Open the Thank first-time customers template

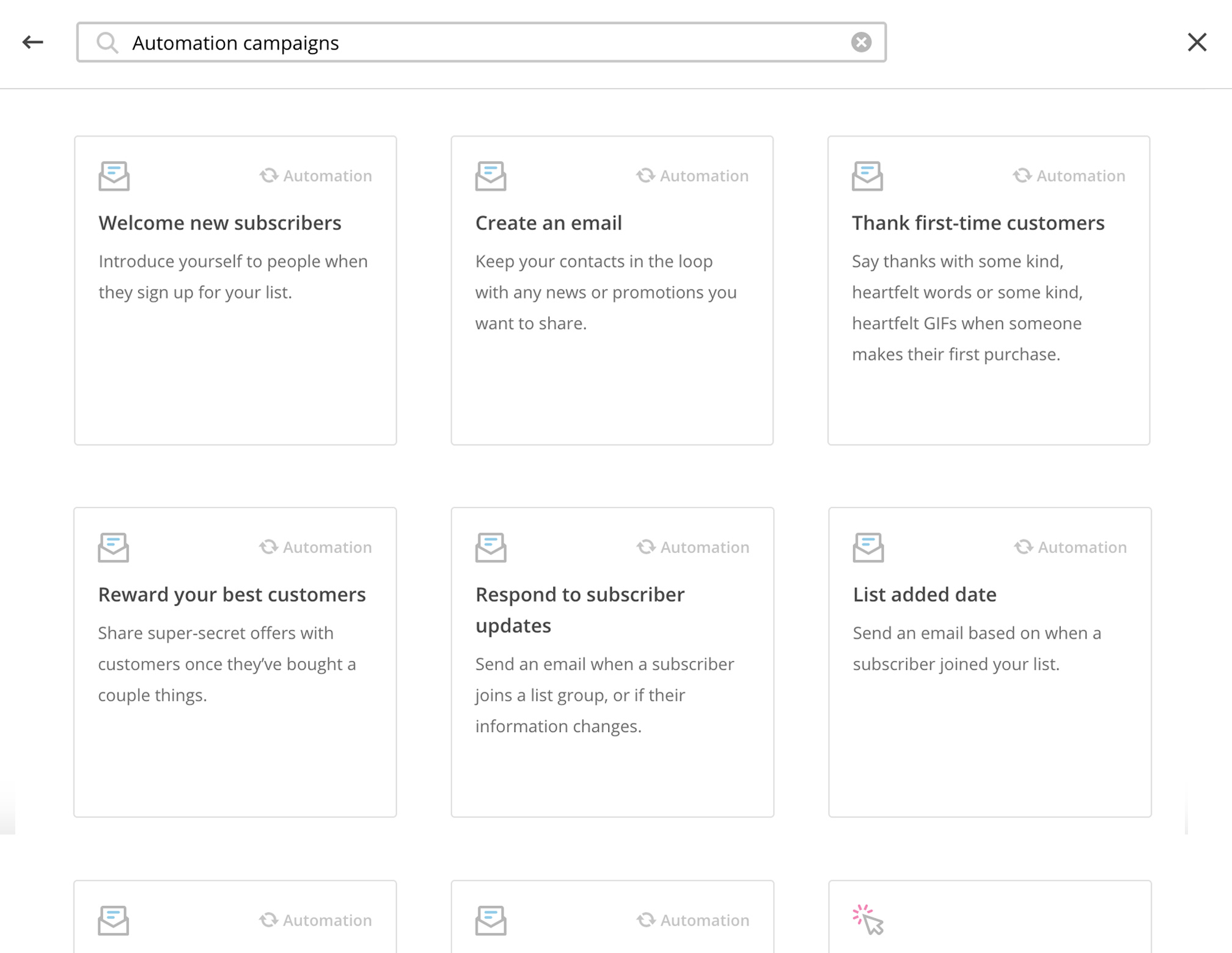pos(989,290)
